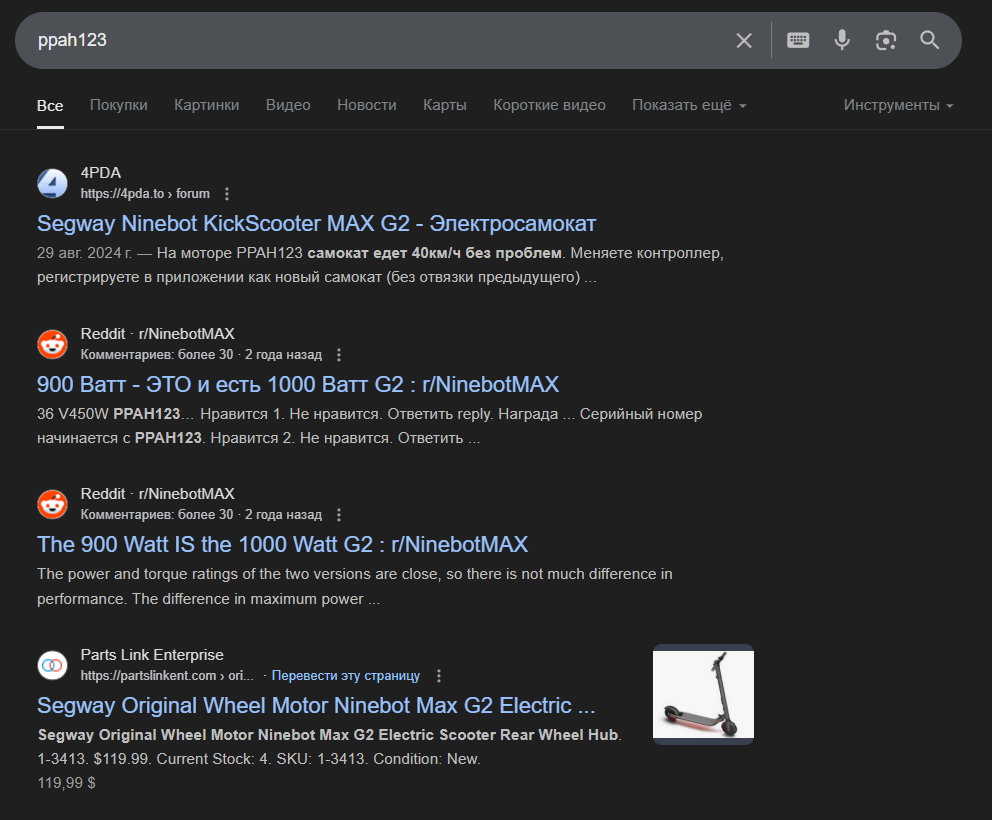Click the 4PDA site favicon
Screen dimensions: 992x820
(53, 183)
